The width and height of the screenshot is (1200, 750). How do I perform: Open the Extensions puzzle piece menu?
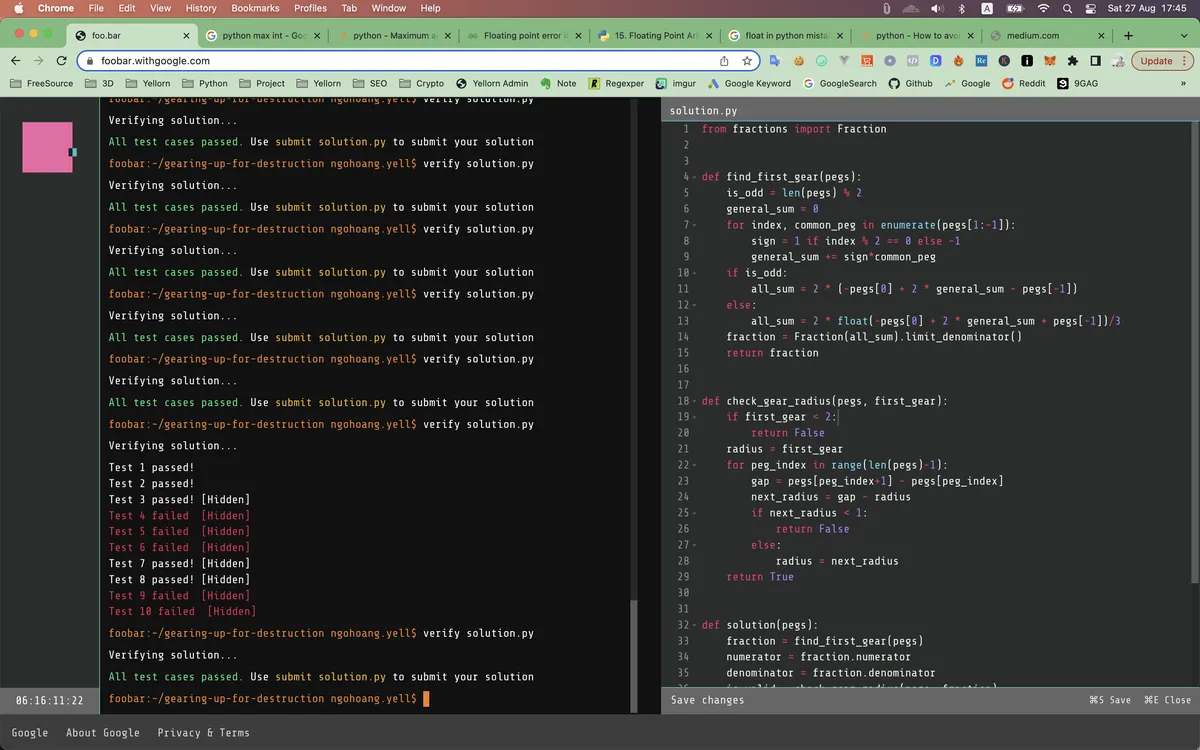[x=1073, y=61]
